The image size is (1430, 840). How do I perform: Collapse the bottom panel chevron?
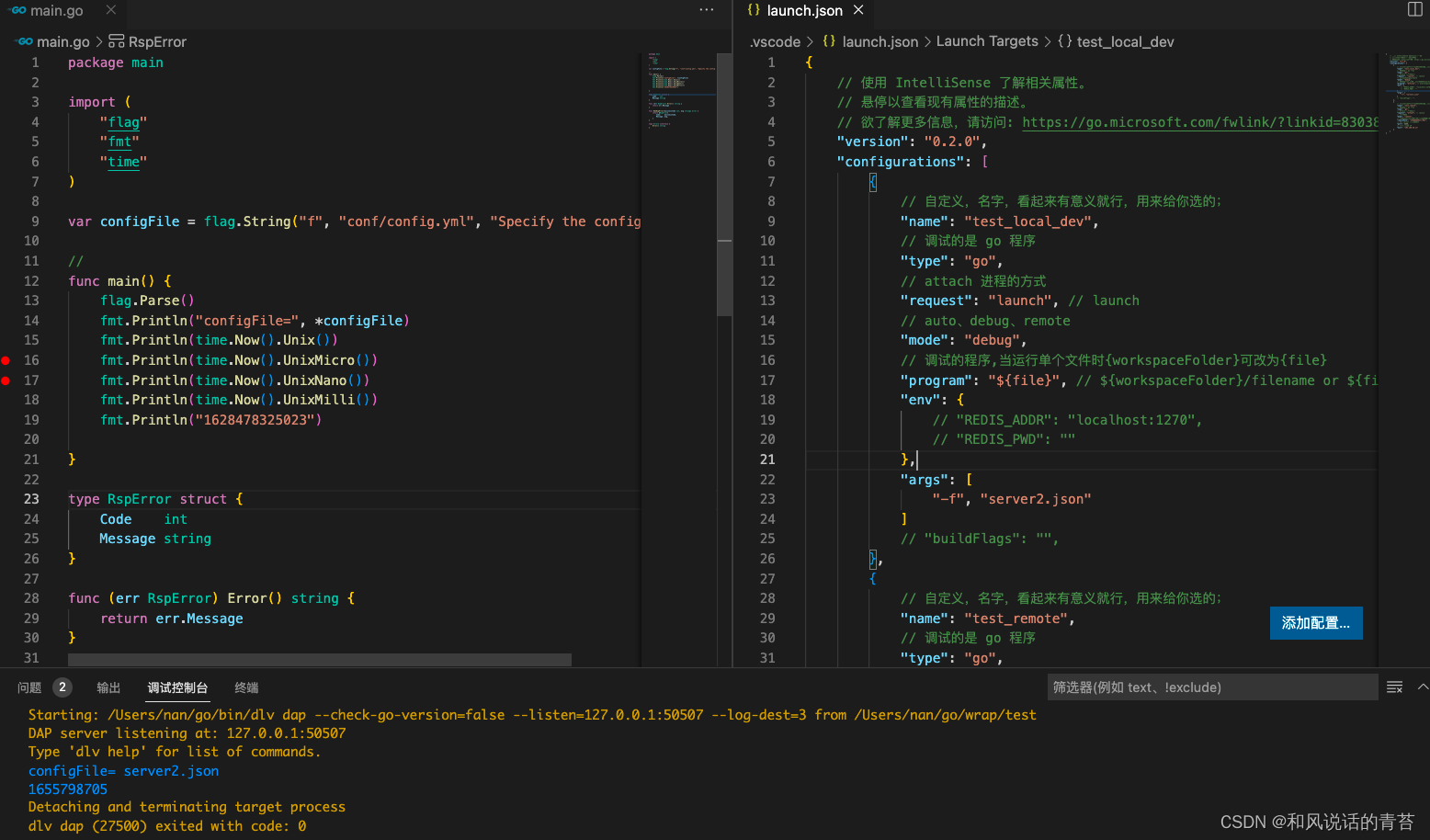click(1423, 687)
